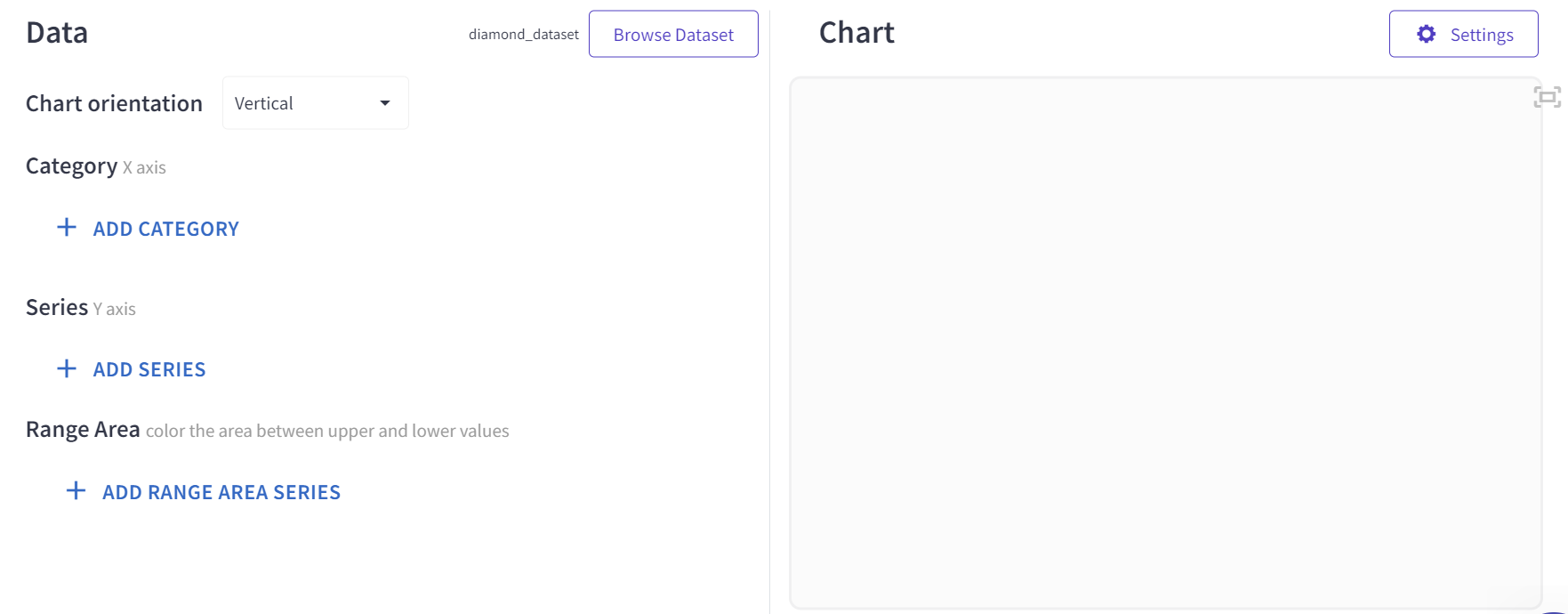Image resolution: width=1568 pixels, height=614 pixels.
Task: Click the Range Area section label
Action: (x=83, y=430)
